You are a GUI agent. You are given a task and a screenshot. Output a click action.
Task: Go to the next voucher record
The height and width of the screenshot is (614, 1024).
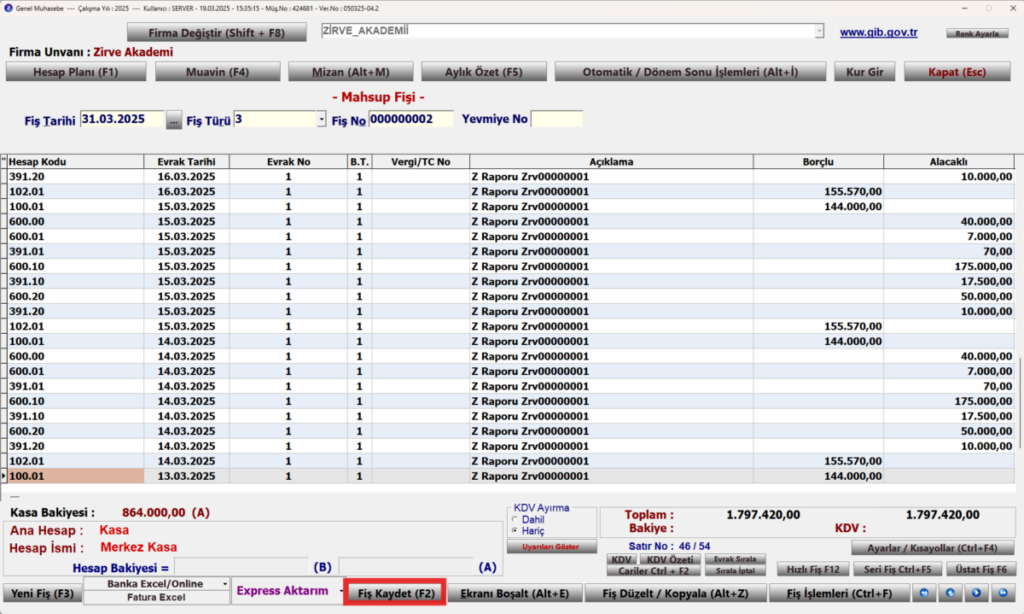click(x=976, y=593)
